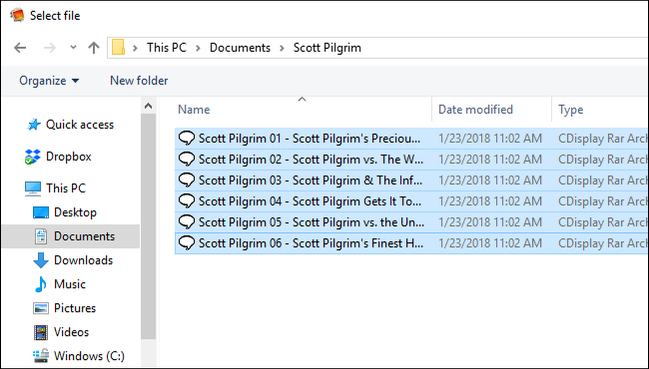Click date modified of Scott Pilgrim 03 row
The height and width of the screenshot is (369, 649).
tap(490, 181)
